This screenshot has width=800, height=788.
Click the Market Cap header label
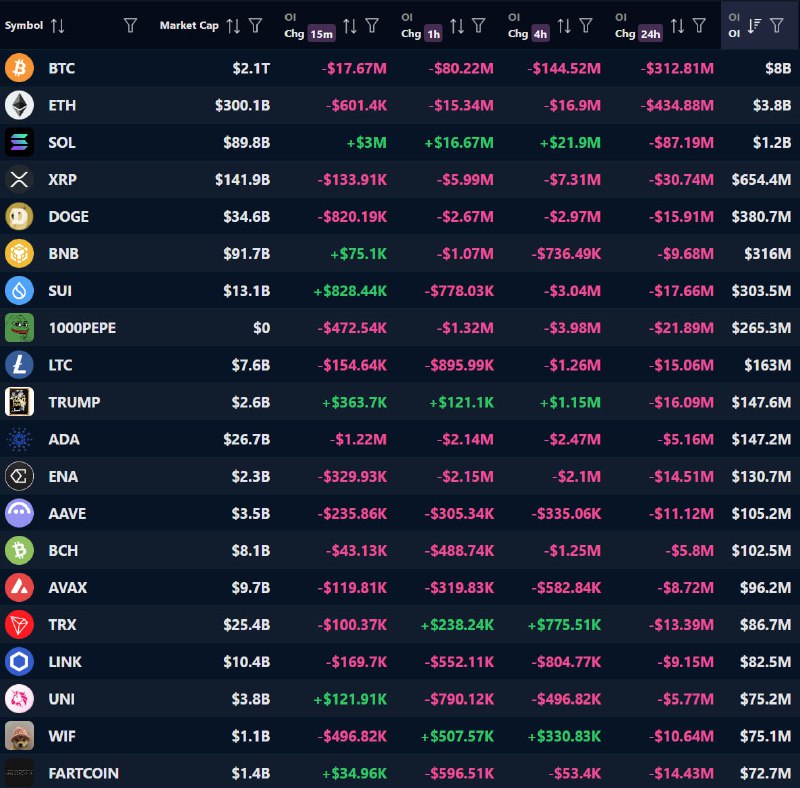click(x=189, y=25)
